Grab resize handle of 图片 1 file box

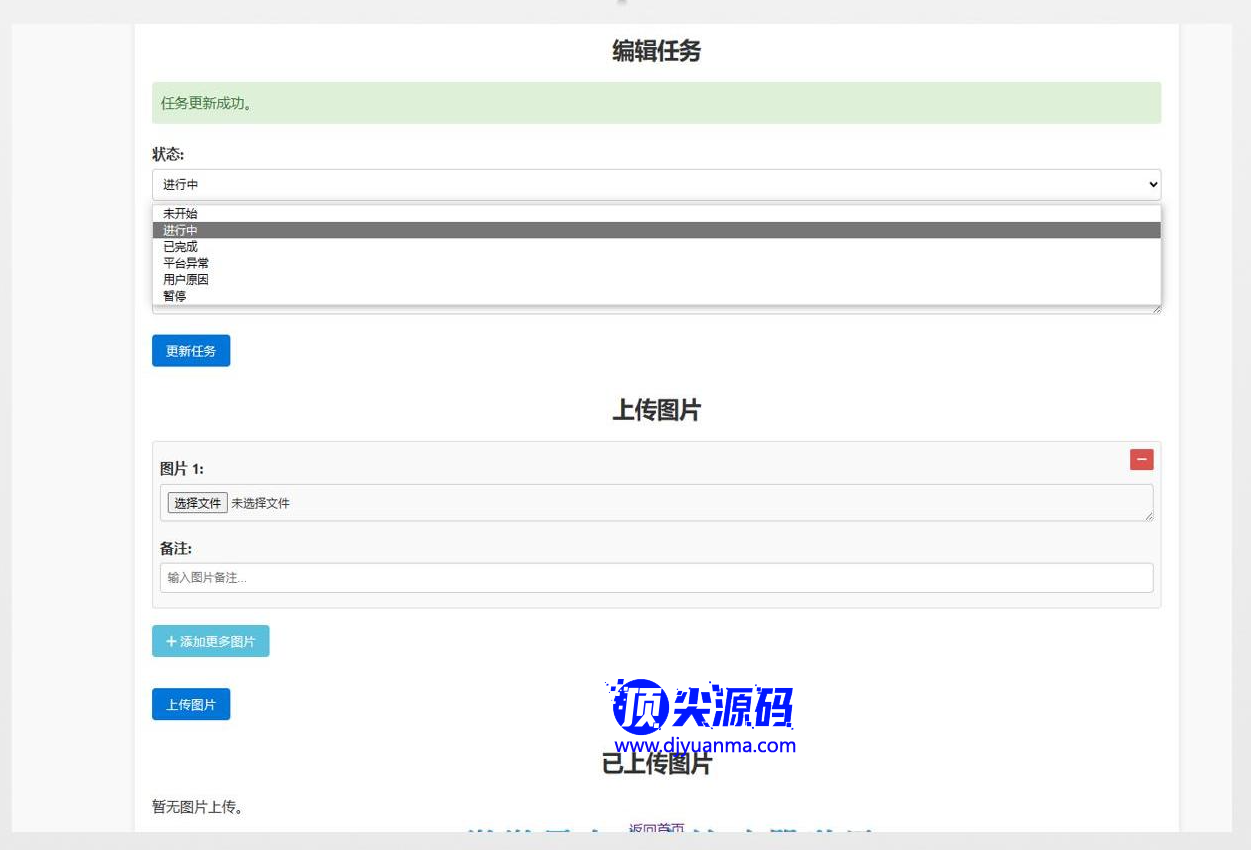(1148, 516)
